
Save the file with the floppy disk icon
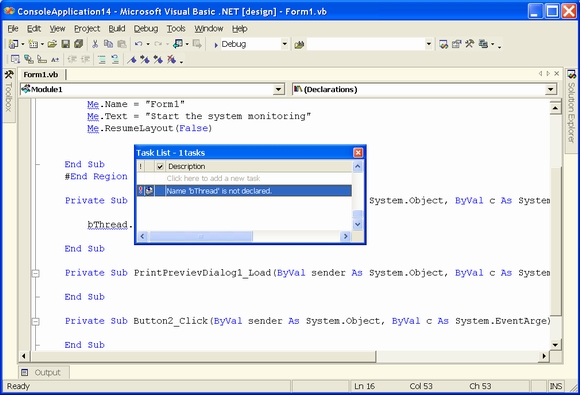coord(65,44)
